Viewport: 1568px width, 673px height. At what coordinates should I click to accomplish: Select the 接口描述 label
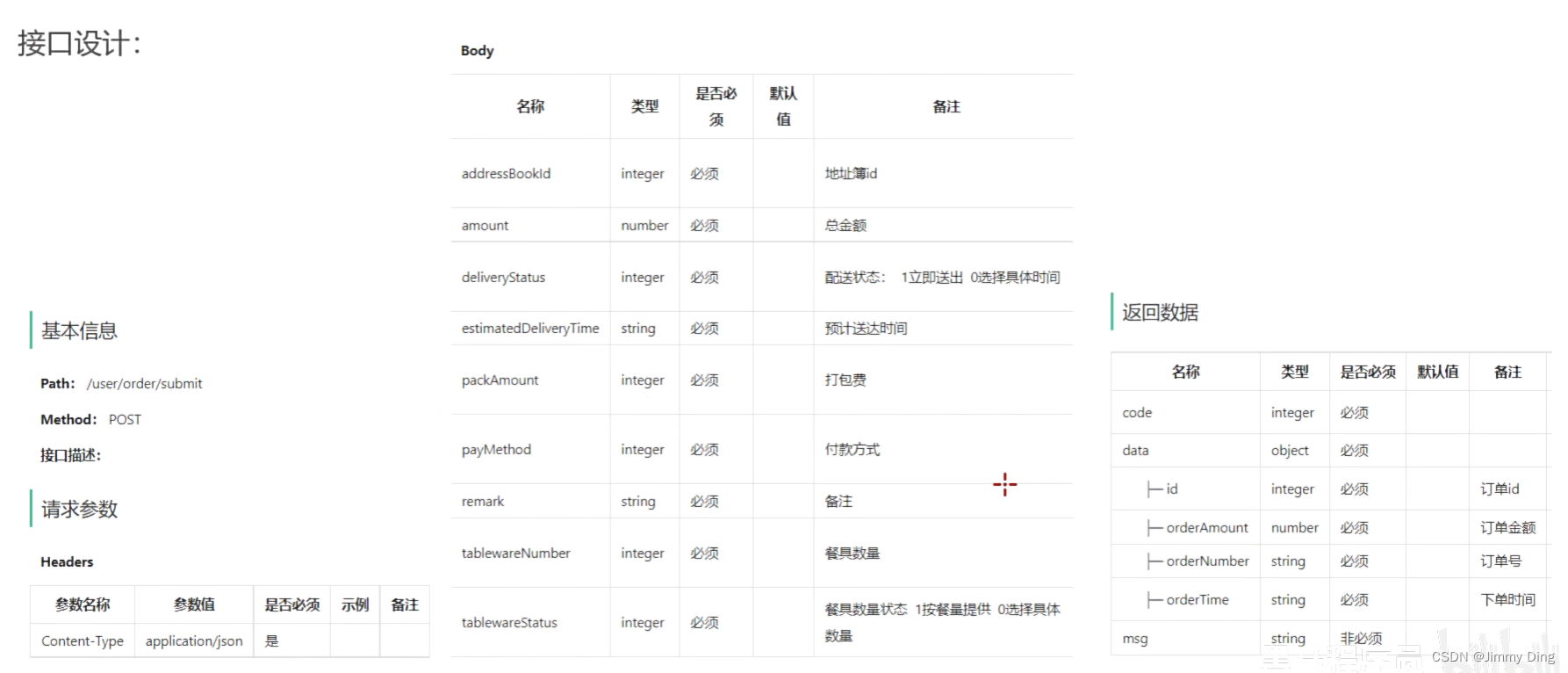point(70,455)
